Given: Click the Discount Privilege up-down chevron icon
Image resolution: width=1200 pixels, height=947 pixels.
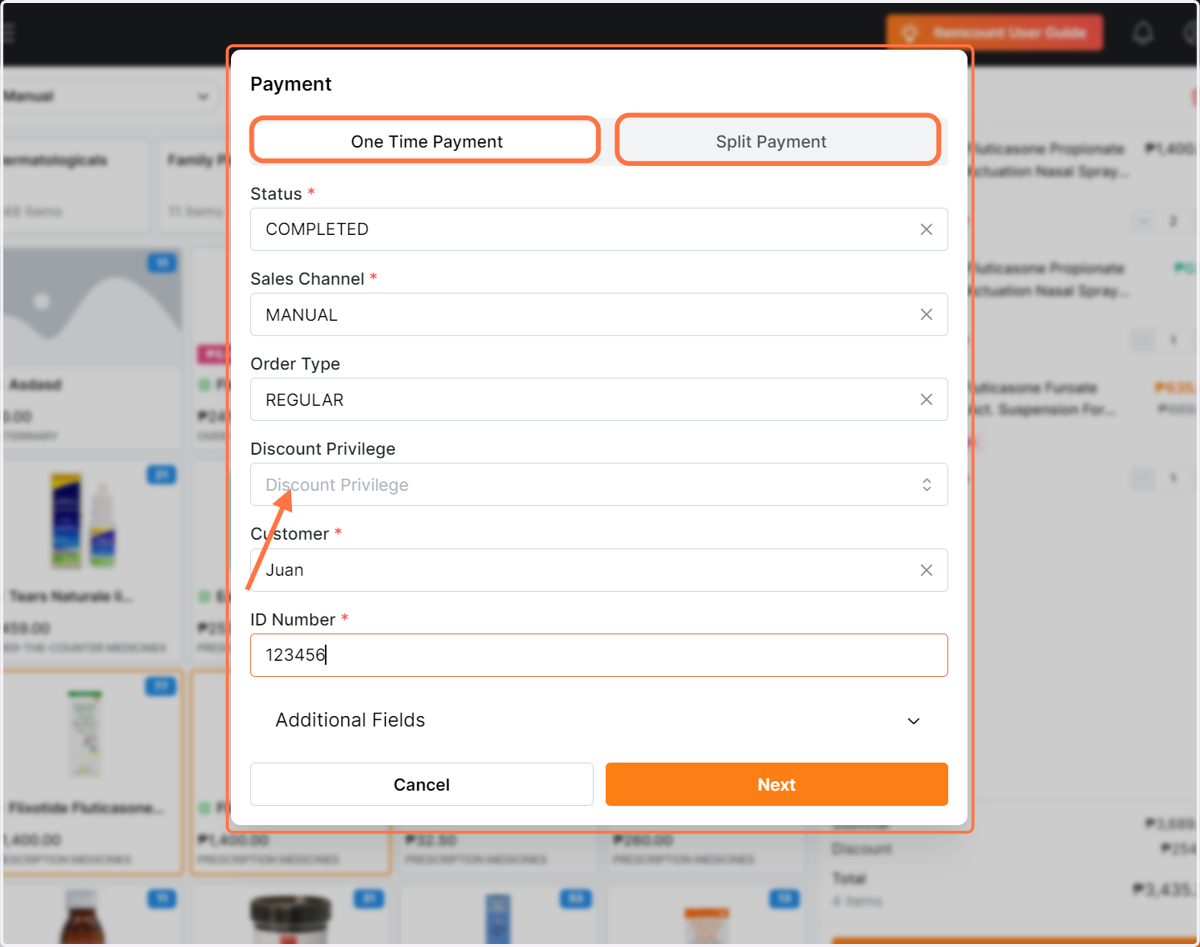Looking at the screenshot, I should coord(927,485).
